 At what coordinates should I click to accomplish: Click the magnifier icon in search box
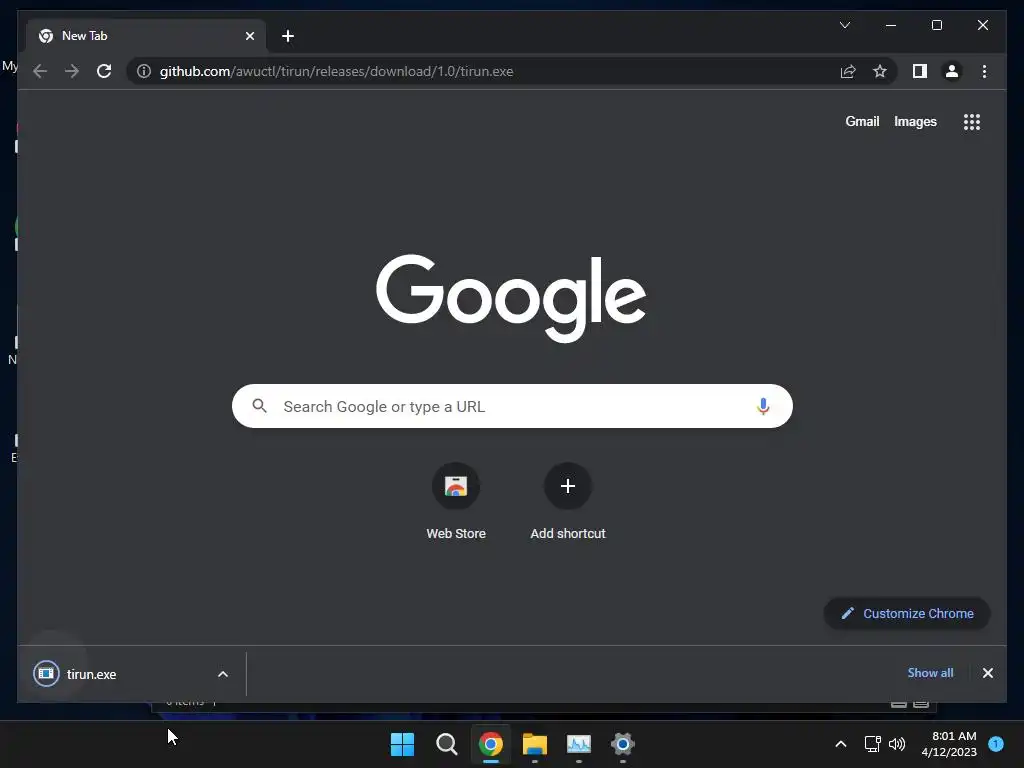259,406
